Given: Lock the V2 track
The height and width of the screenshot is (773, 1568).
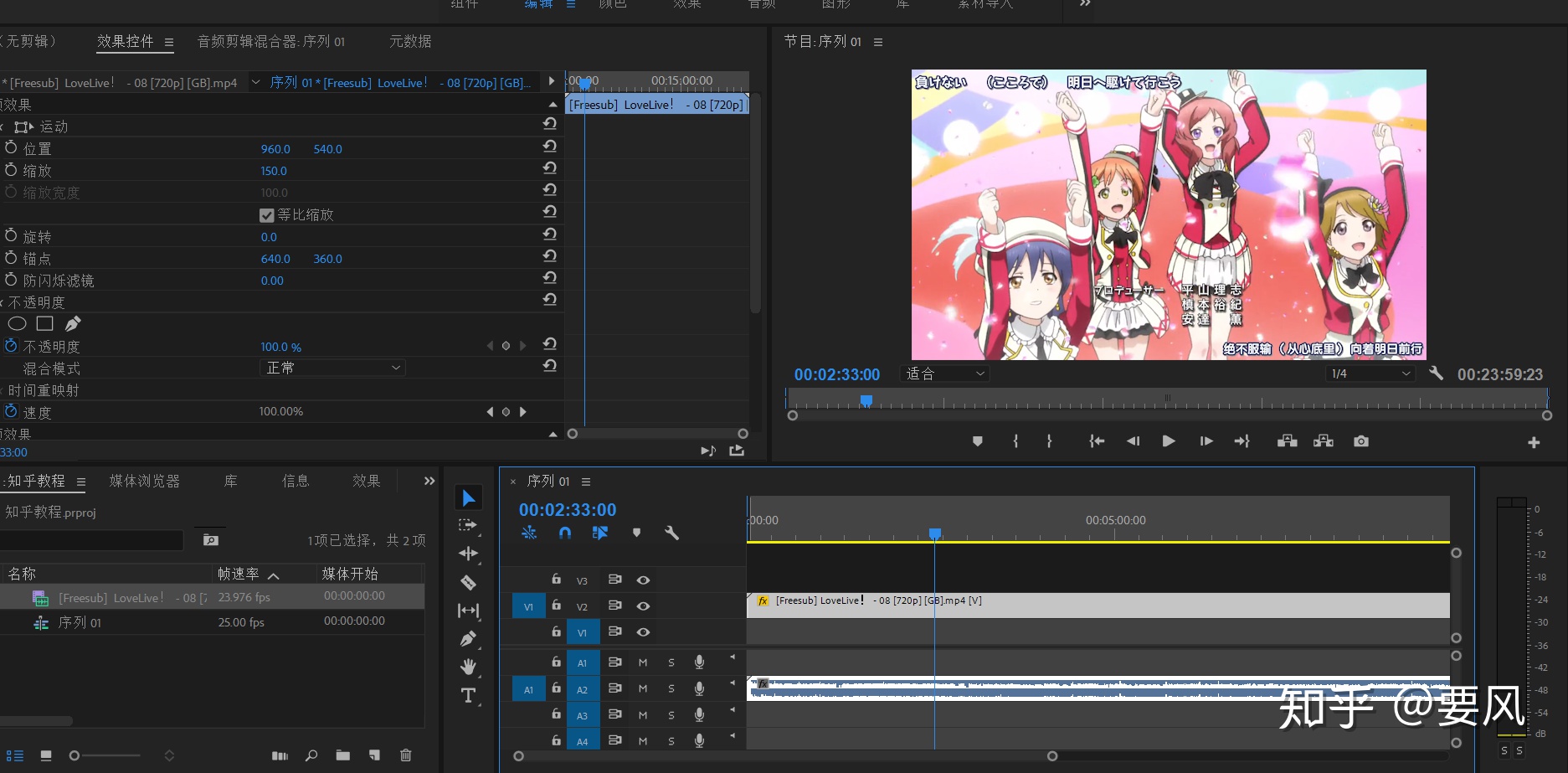Looking at the screenshot, I should [x=556, y=605].
